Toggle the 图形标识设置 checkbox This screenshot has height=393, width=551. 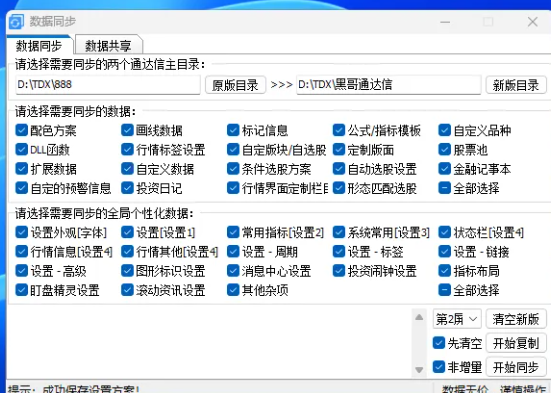tap(127, 271)
